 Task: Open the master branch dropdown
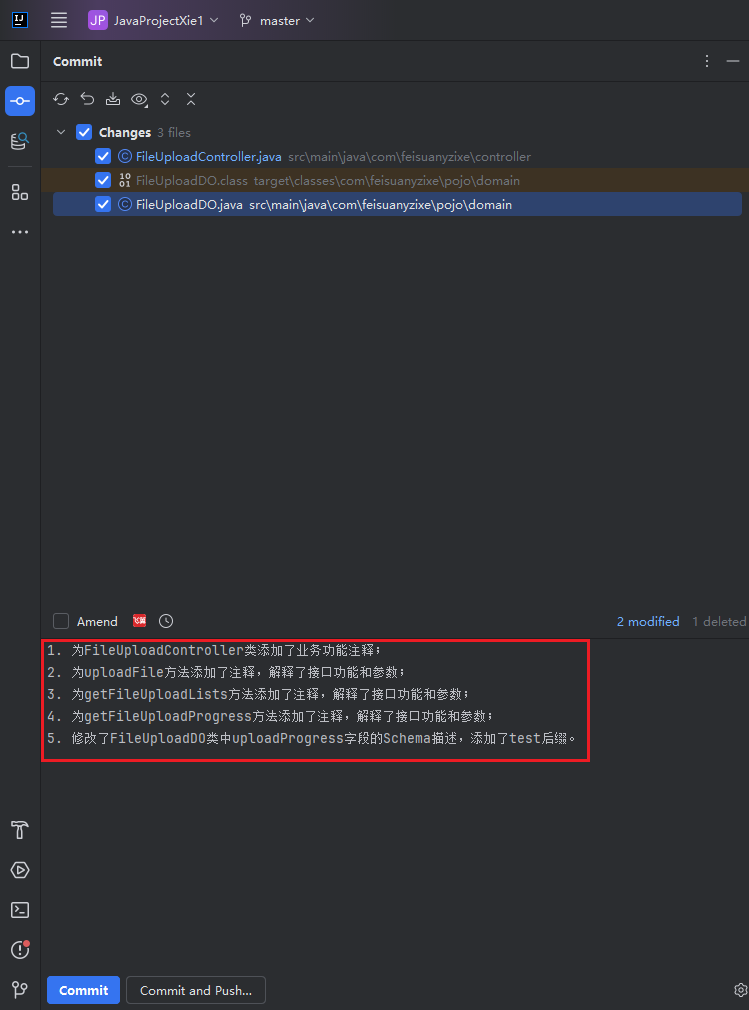(x=277, y=20)
